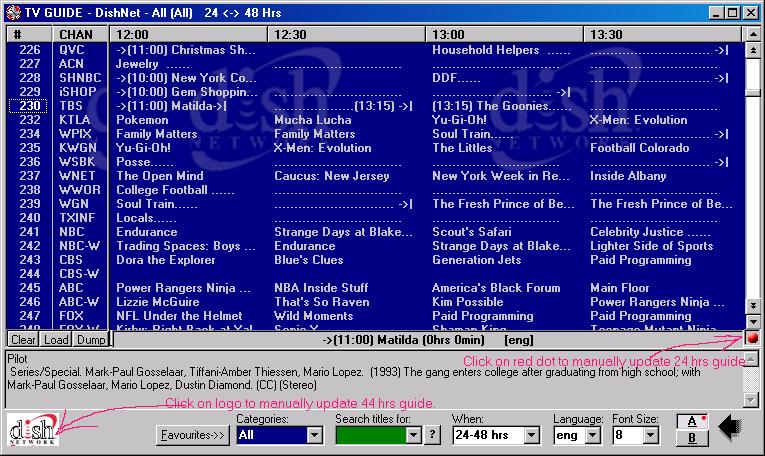The width and height of the screenshot is (765, 456).
Task: Select Inside Albany on WNET
Action: (628, 176)
